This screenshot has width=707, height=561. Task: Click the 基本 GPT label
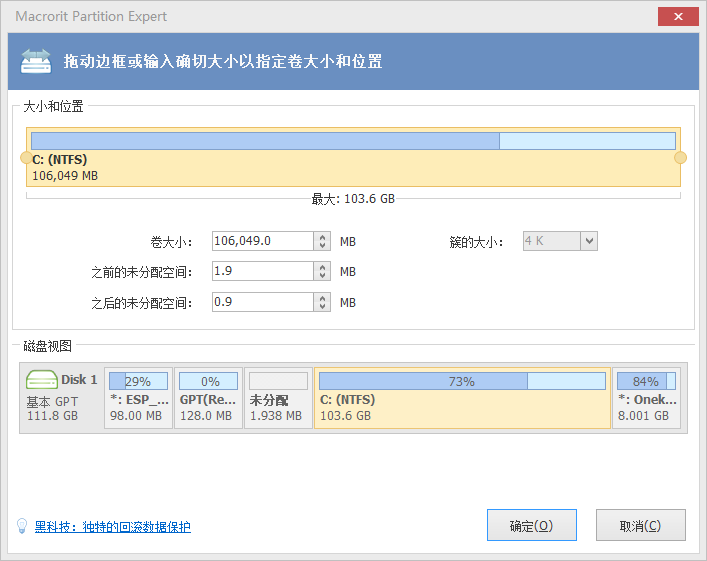click(52, 401)
